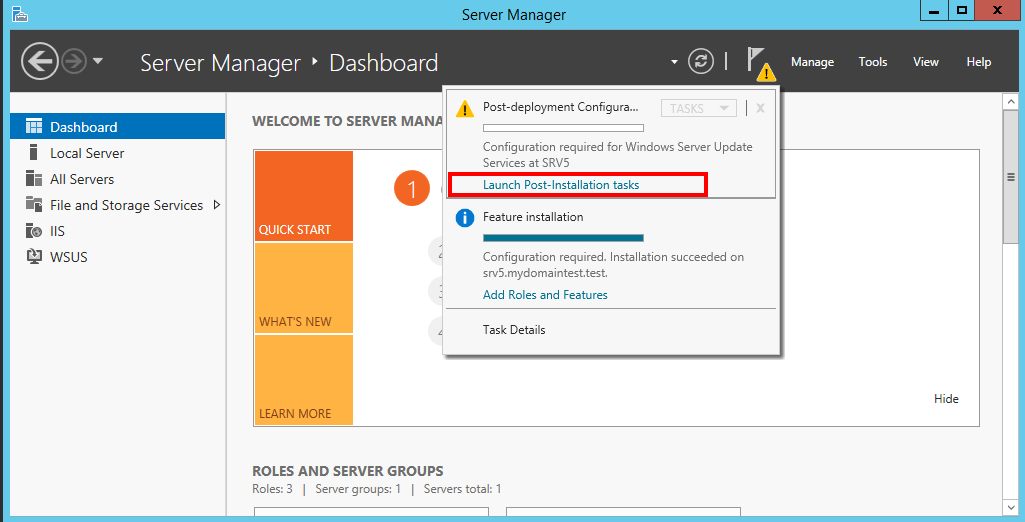
Task: Open the notifications flag with warning
Action: point(760,63)
